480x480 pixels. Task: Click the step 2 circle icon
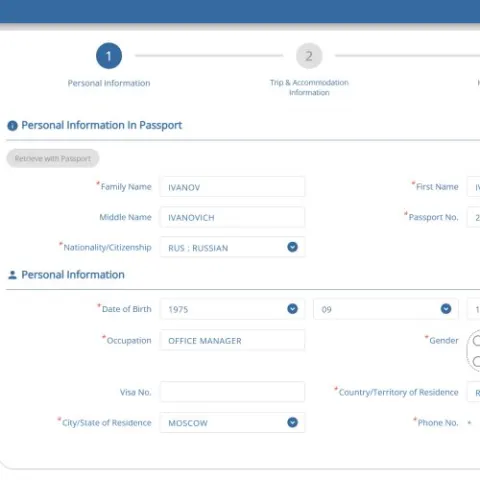[x=309, y=56]
